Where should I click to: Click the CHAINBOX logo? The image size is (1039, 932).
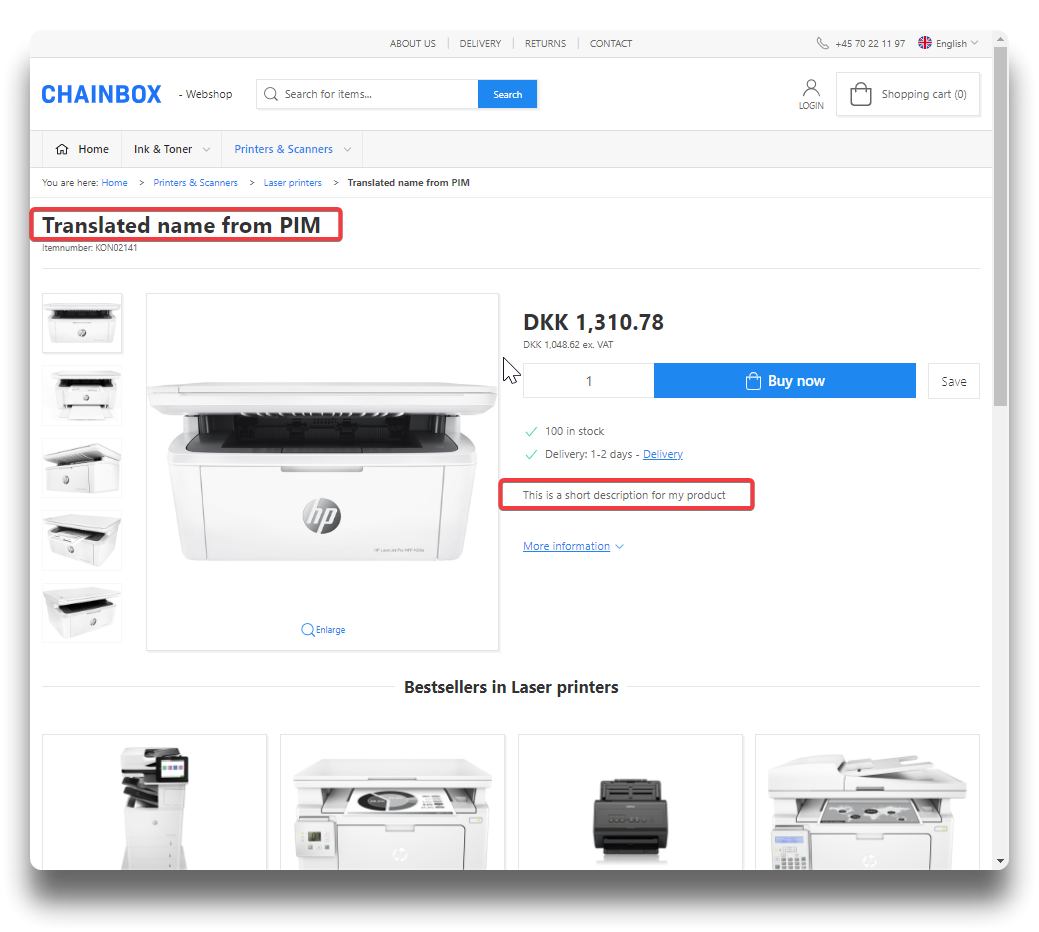[101, 94]
